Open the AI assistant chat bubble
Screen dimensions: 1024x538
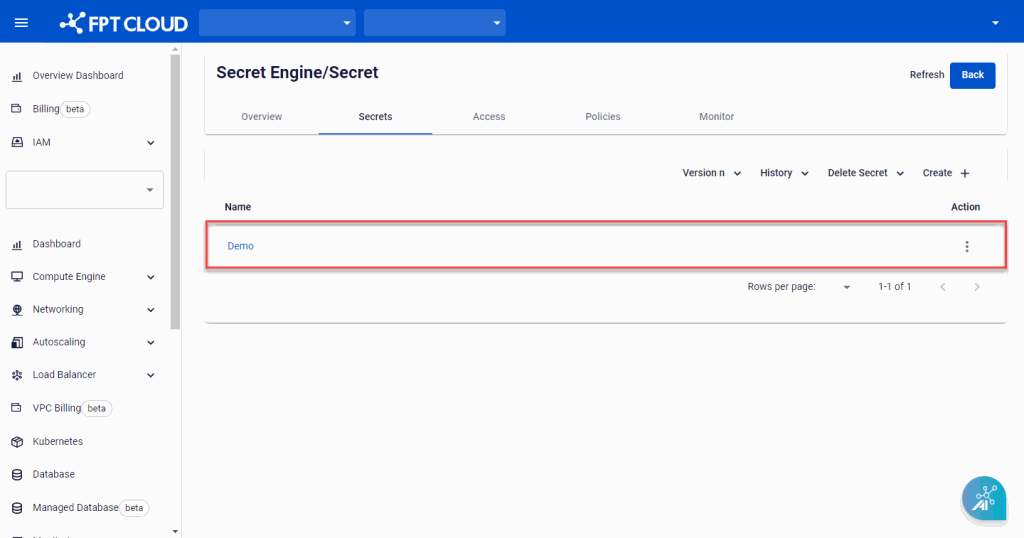pyautogui.click(x=984, y=498)
